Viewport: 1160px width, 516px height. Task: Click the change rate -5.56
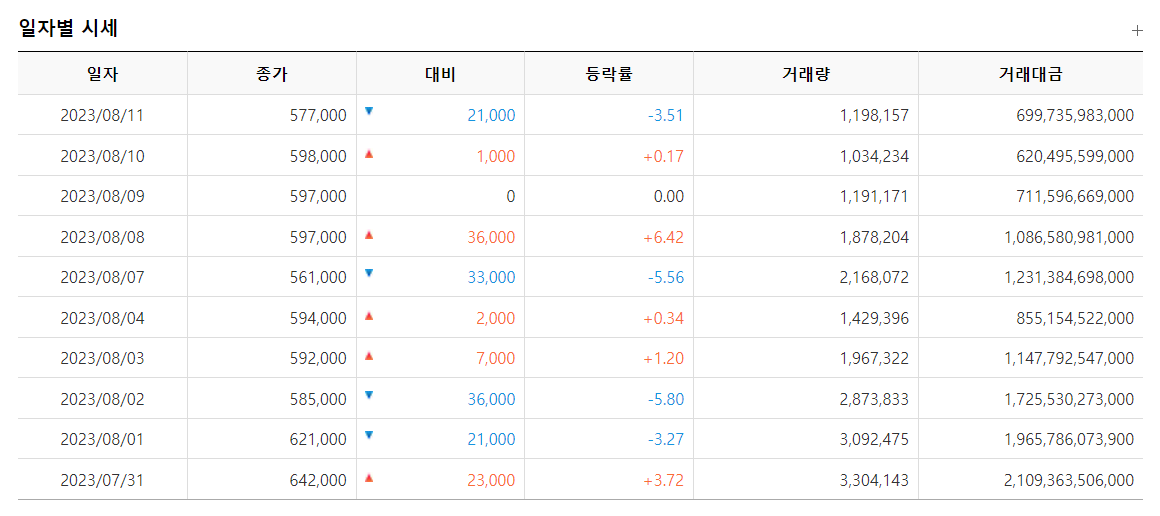(x=664, y=278)
